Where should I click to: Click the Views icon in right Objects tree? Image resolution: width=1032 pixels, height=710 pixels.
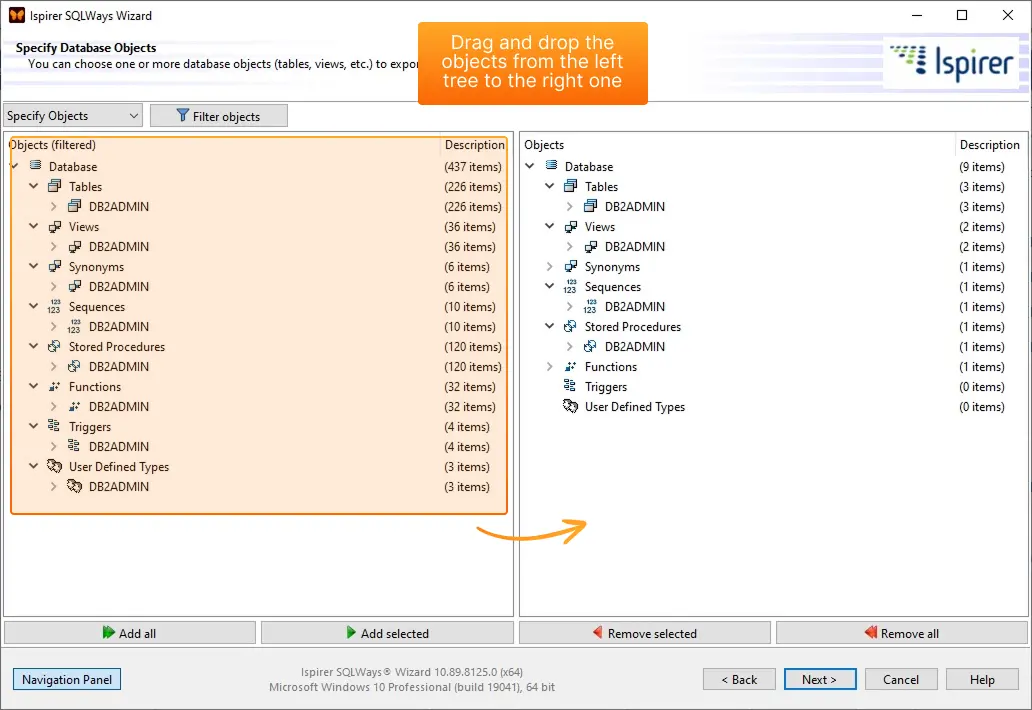pyautogui.click(x=571, y=226)
